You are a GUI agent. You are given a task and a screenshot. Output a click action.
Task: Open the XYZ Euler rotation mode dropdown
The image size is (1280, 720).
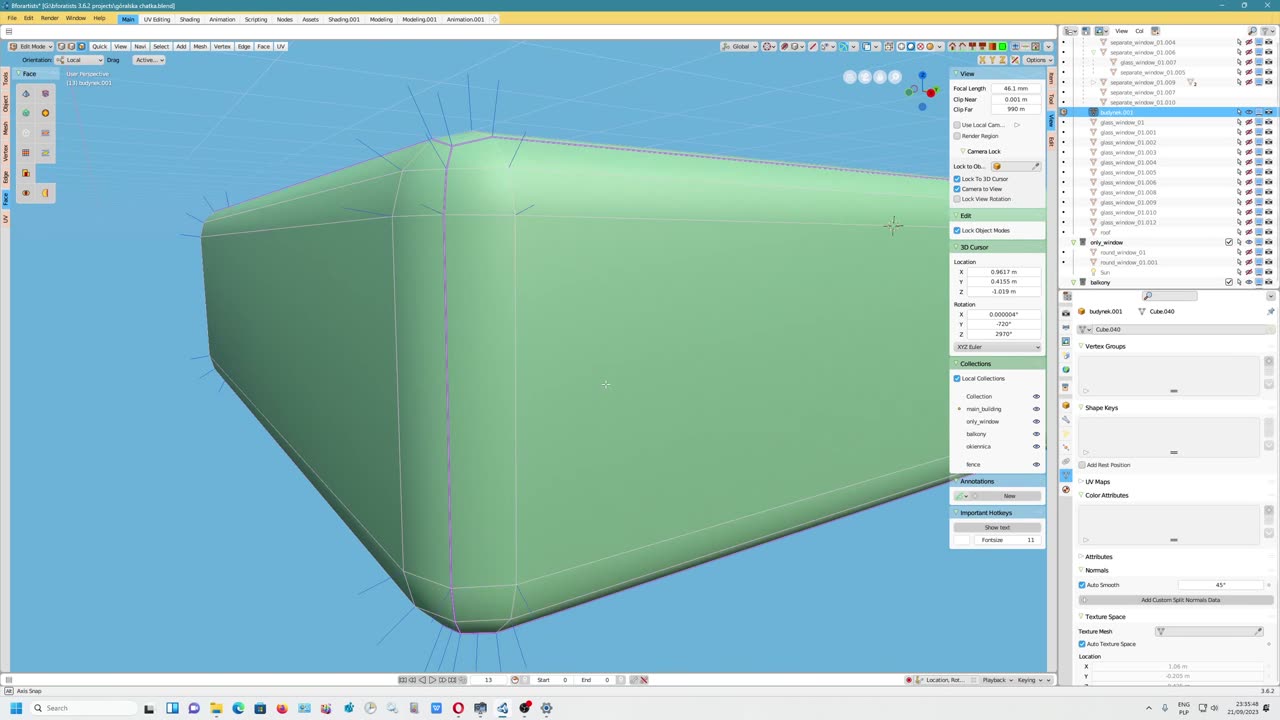click(x=997, y=347)
